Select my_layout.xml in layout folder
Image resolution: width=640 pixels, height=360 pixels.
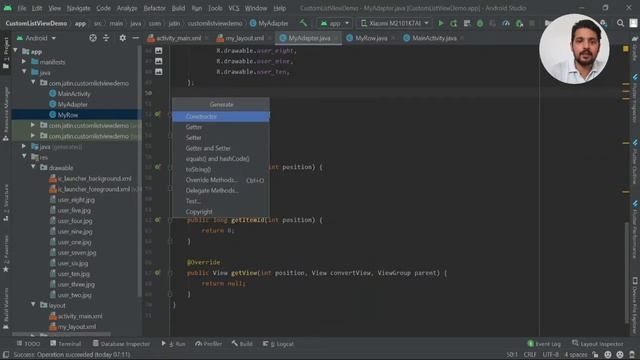pyautogui.click(x=77, y=327)
